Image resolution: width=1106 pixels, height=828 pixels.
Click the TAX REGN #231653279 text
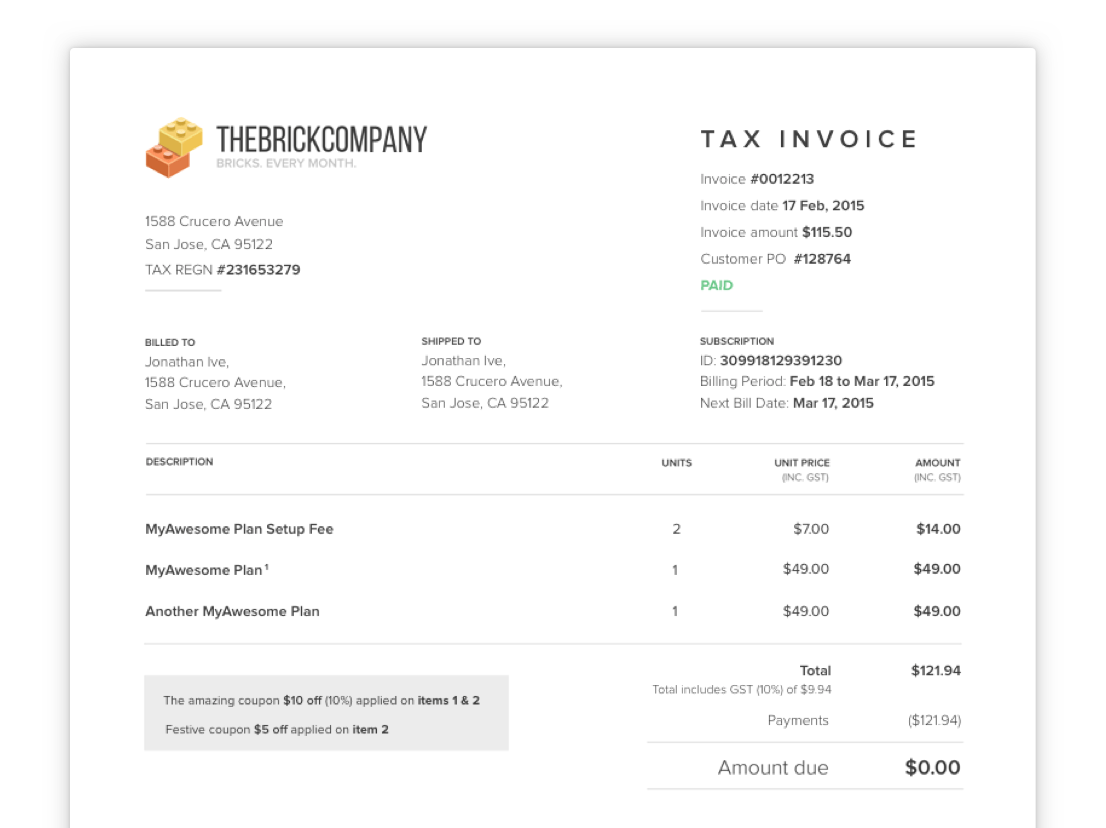(222, 270)
